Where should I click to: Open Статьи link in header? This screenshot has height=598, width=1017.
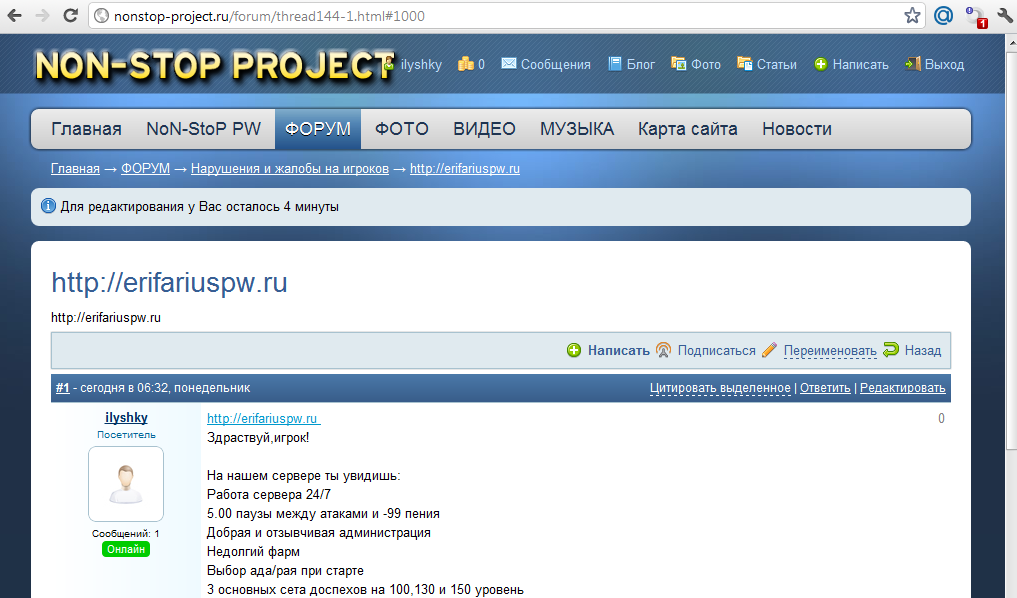(x=777, y=64)
